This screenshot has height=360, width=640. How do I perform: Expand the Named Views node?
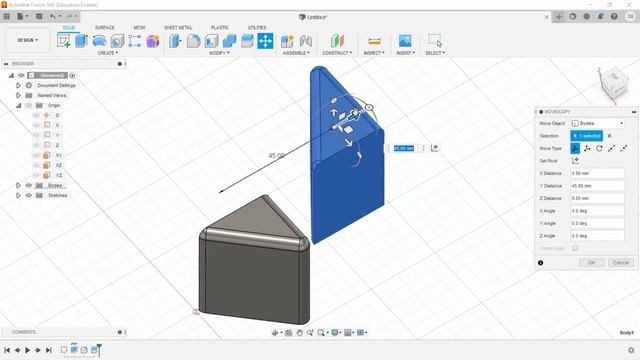(x=18, y=96)
